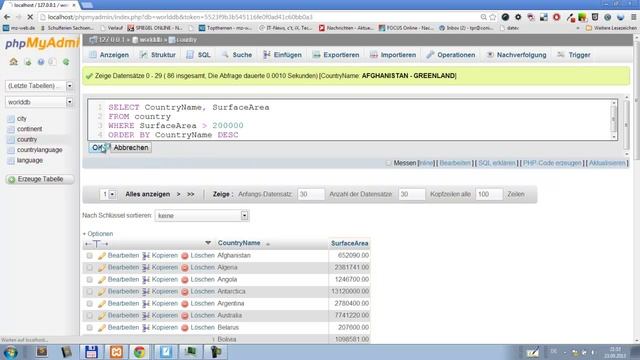Tick the Angola row checkbox
The image size is (640, 360).
pos(89,280)
